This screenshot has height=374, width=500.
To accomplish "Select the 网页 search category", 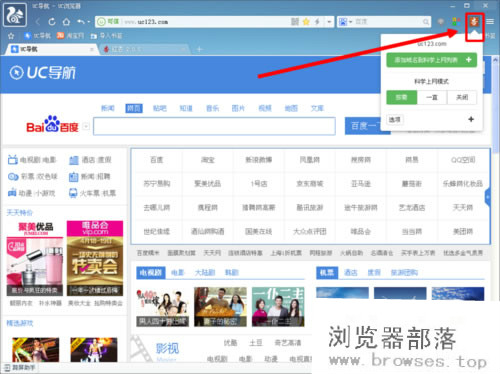I will coord(134,108).
